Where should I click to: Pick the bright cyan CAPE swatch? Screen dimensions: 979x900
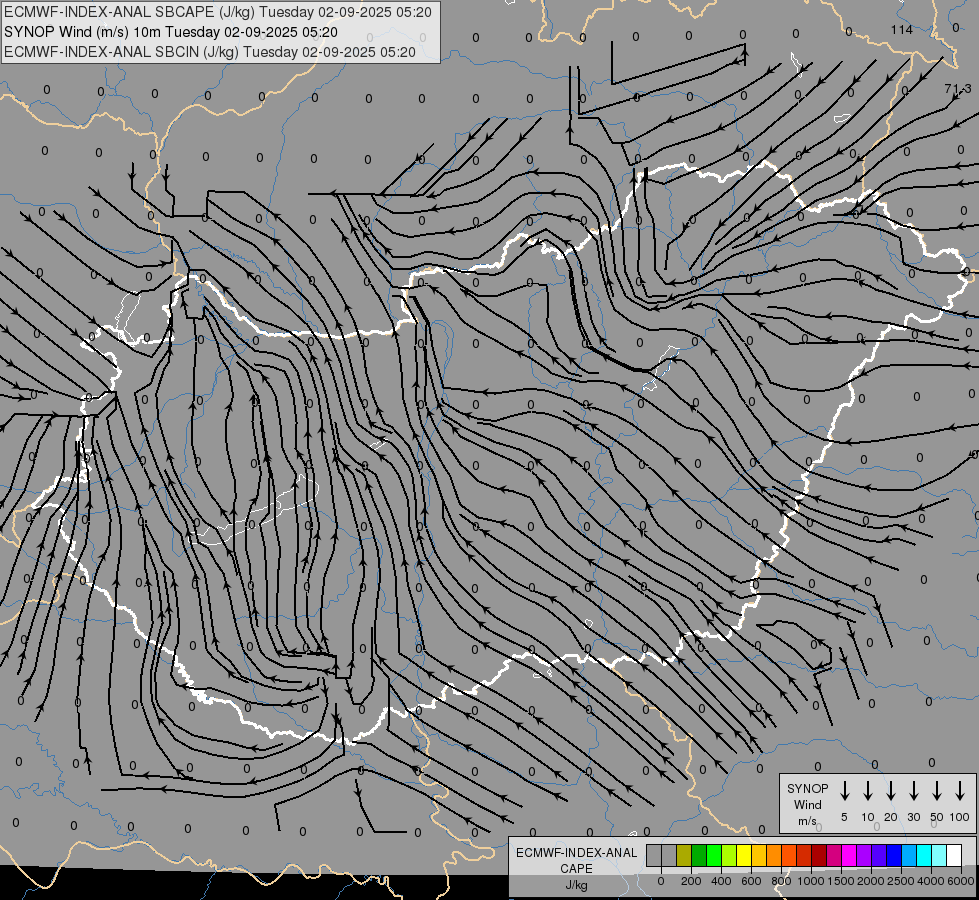(x=924, y=855)
